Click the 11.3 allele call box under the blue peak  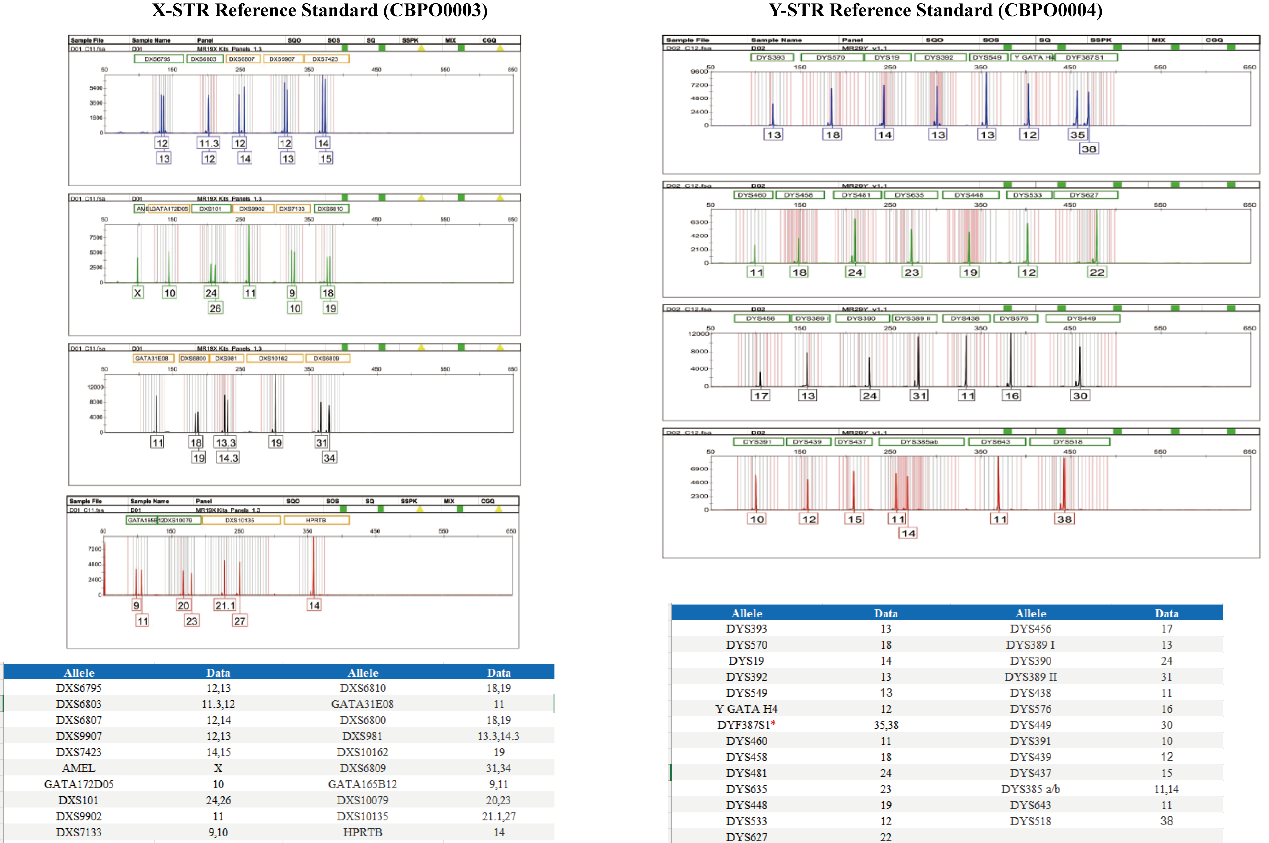(209, 144)
